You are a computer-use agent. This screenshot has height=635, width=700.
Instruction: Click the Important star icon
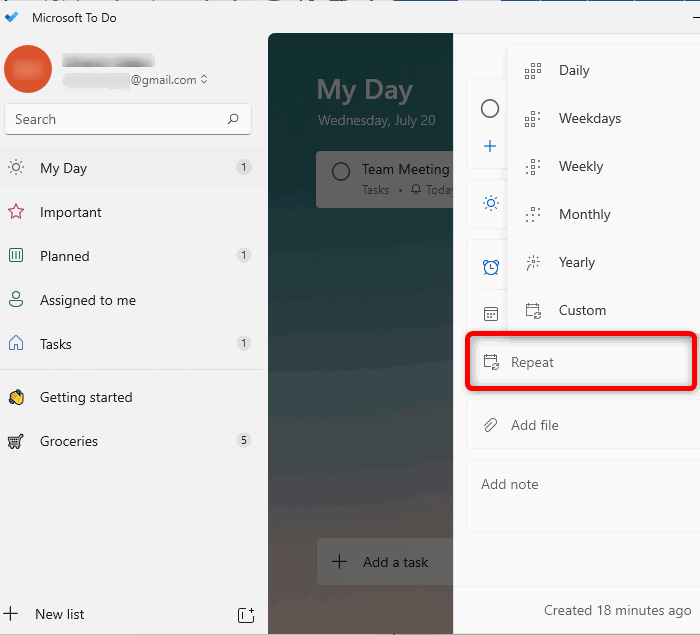click(16, 212)
